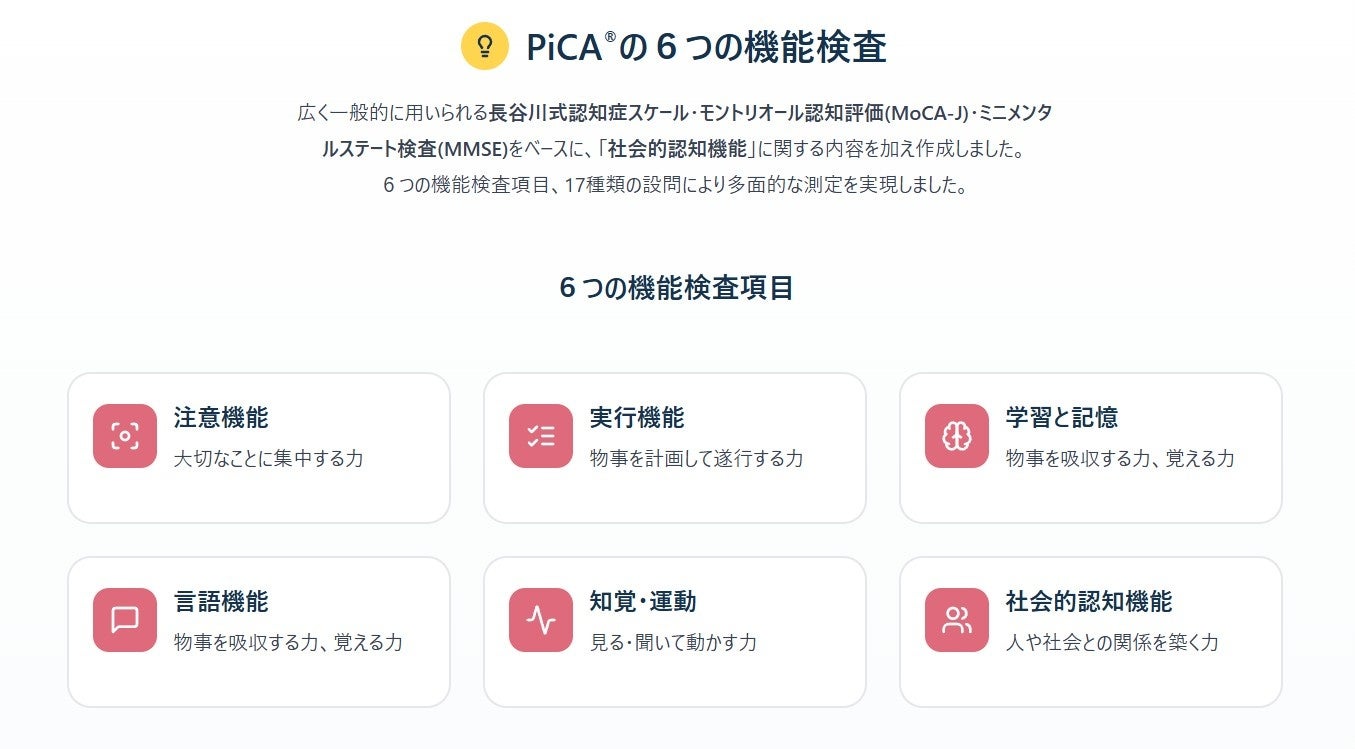Click the 社会的認知機能 people icon
The image size is (1355, 749).
pos(957,620)
